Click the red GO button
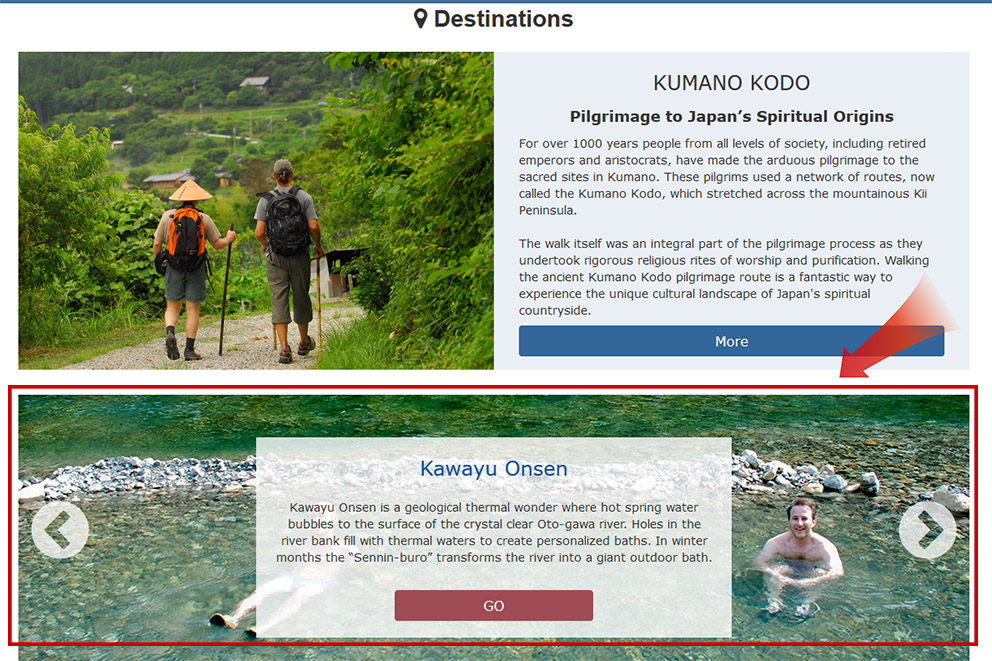Screen dimensions: 992x661 493,605
